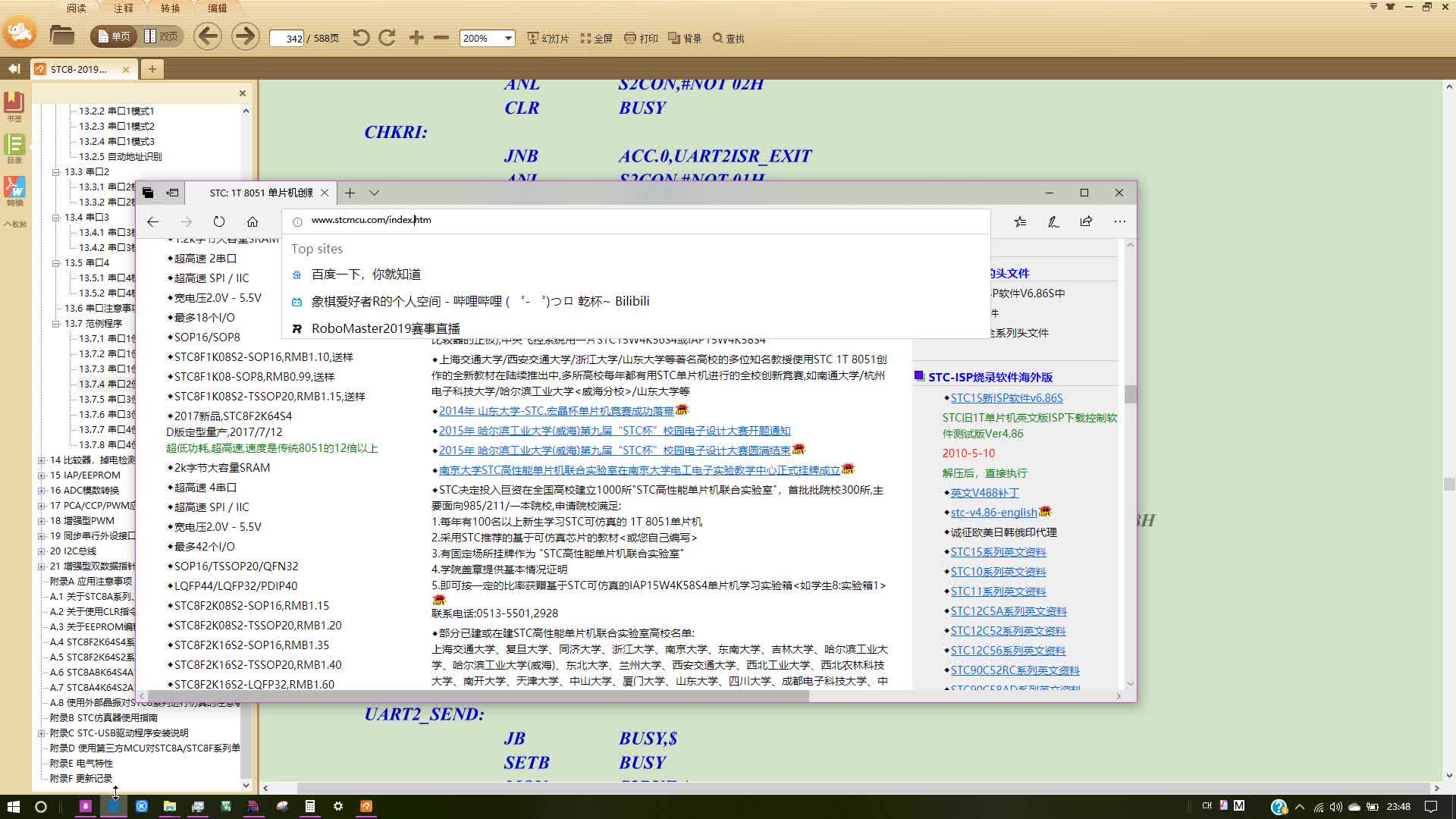Screen dimensions: 1456x819
Task: Open link STC12C5A系列英文资料
Action: (x=1009, y=611)
